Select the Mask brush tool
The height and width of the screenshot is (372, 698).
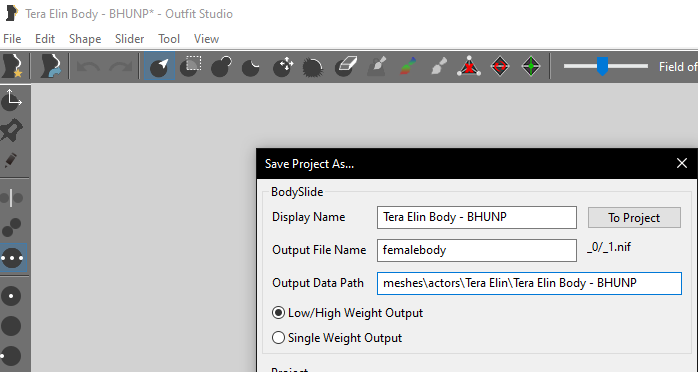191,66
